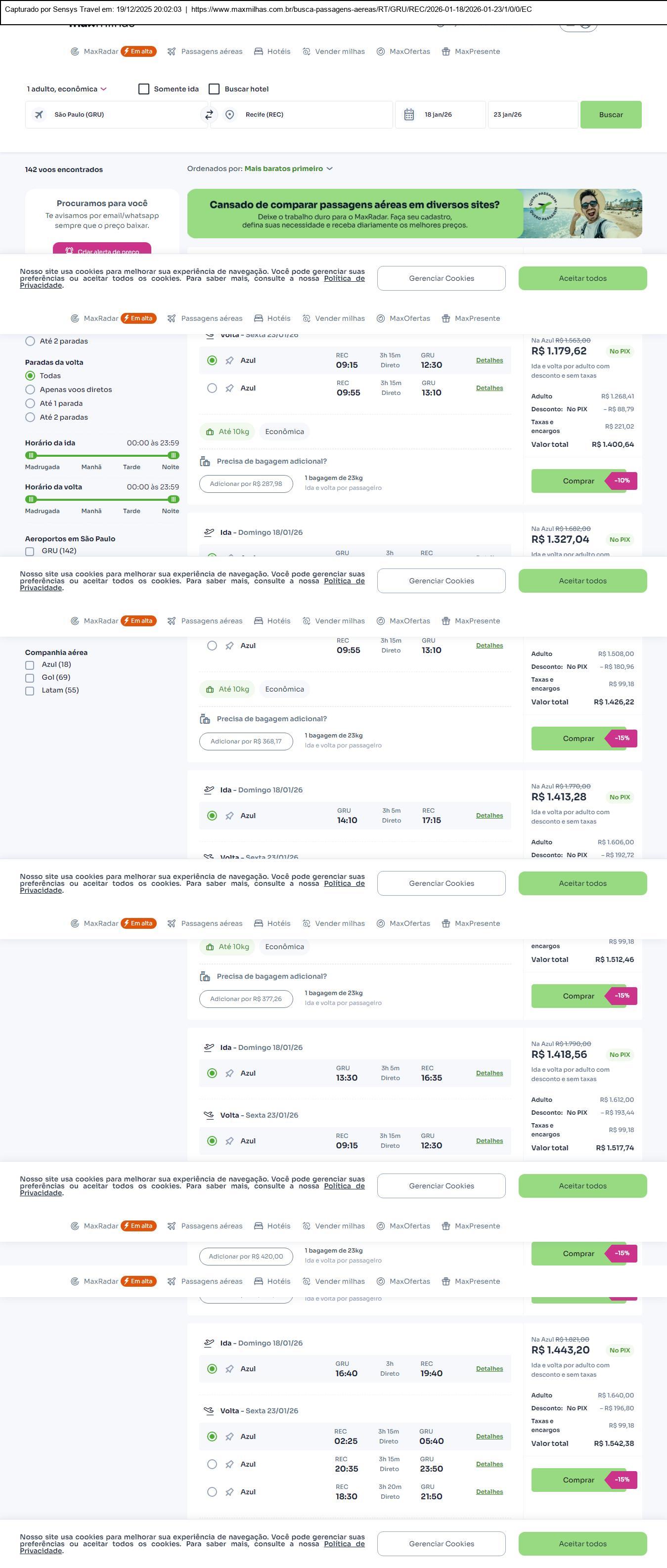Click the swap origin and destination icon
This screenshot has width=667, height=1568.
(209, 114)
